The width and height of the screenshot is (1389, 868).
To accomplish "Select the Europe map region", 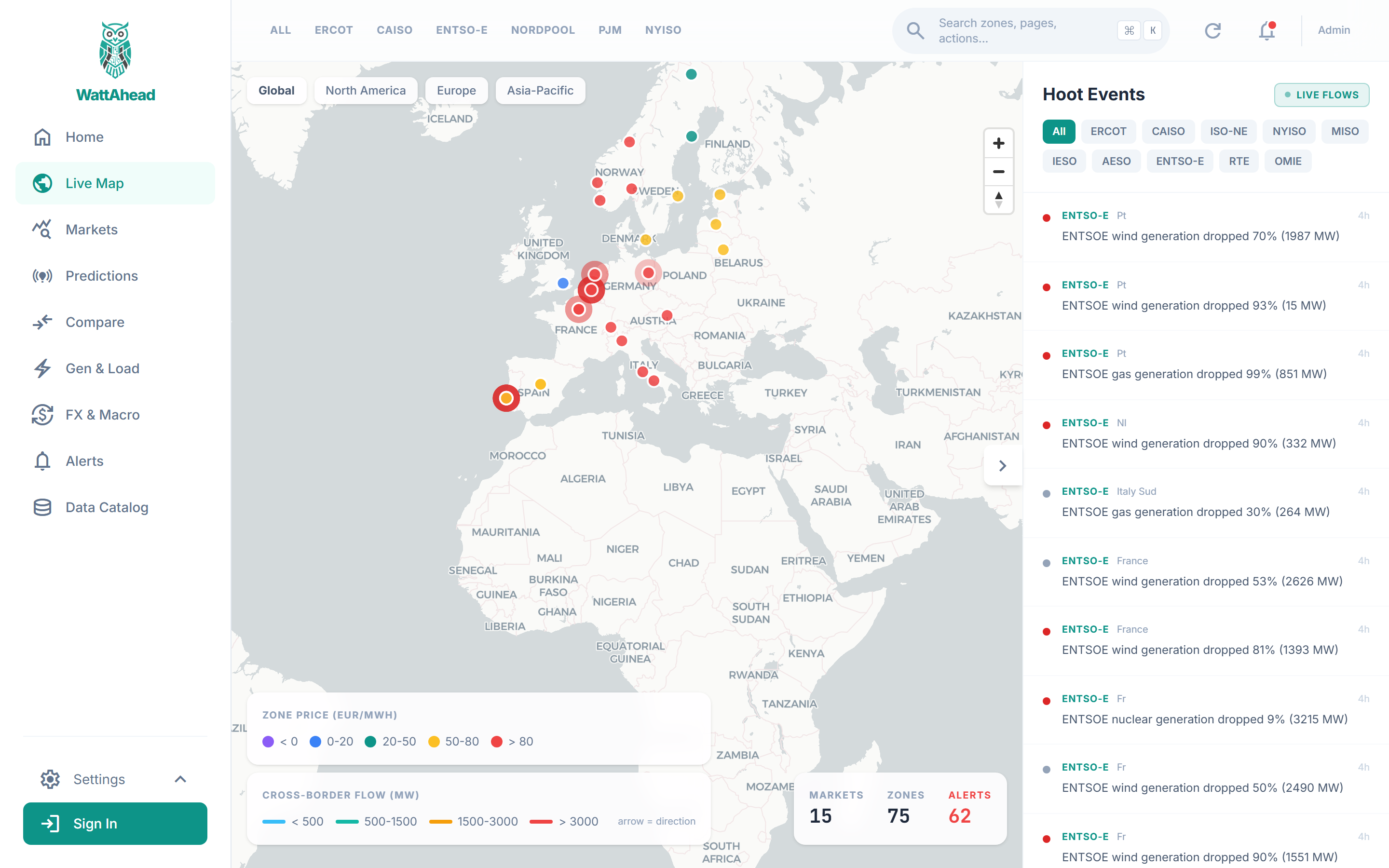I will tap(456, 91).
